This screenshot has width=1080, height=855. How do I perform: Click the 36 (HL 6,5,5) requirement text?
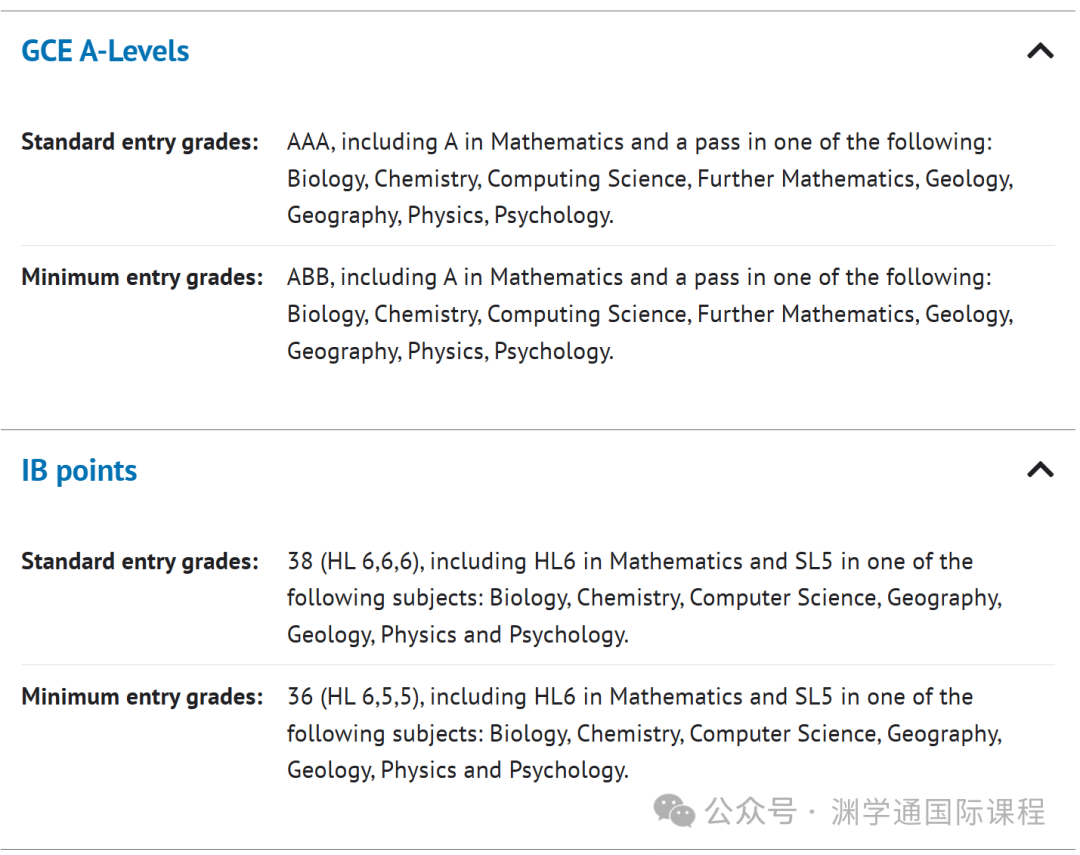click(x=355, y=697)
